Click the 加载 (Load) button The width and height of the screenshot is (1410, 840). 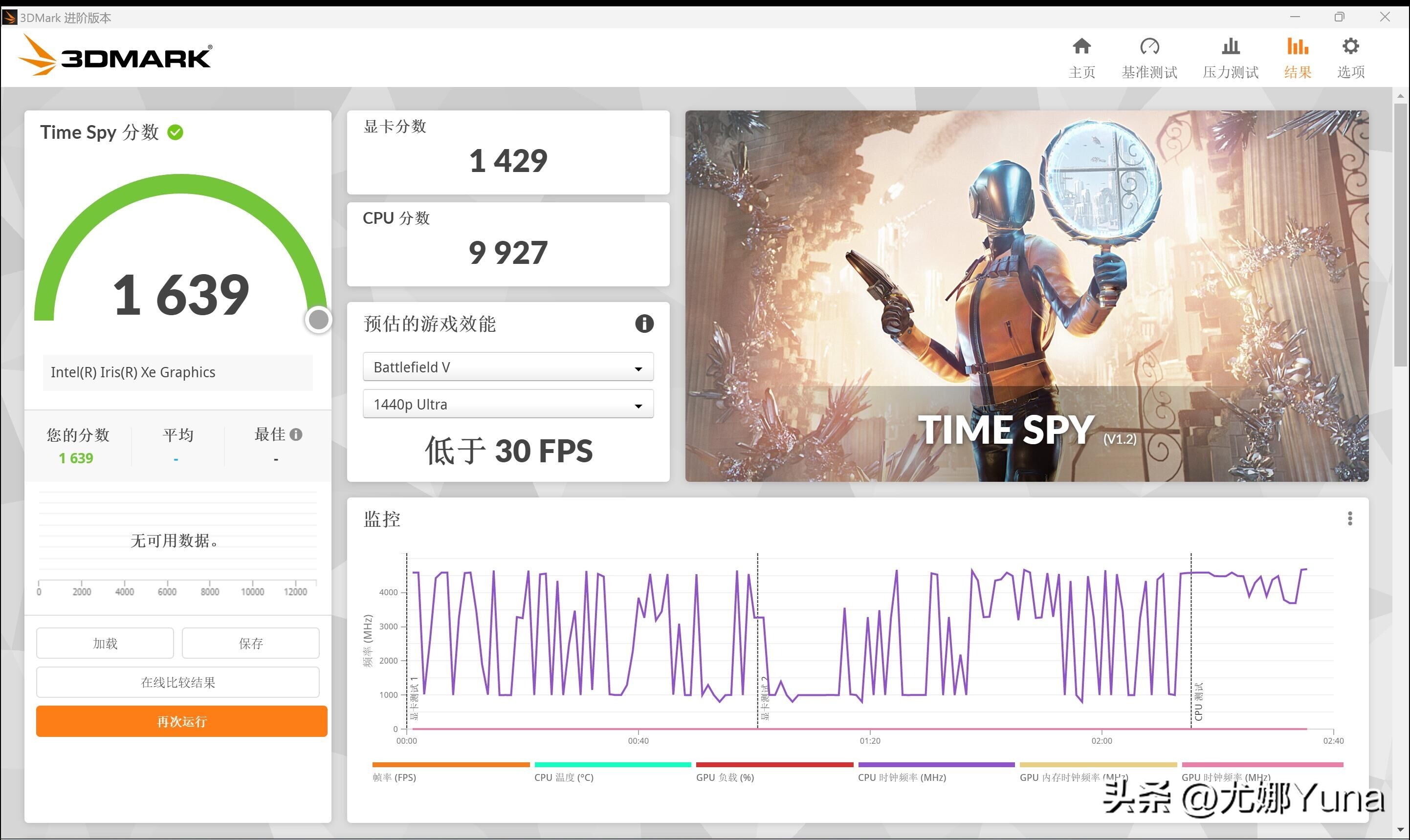105,643
